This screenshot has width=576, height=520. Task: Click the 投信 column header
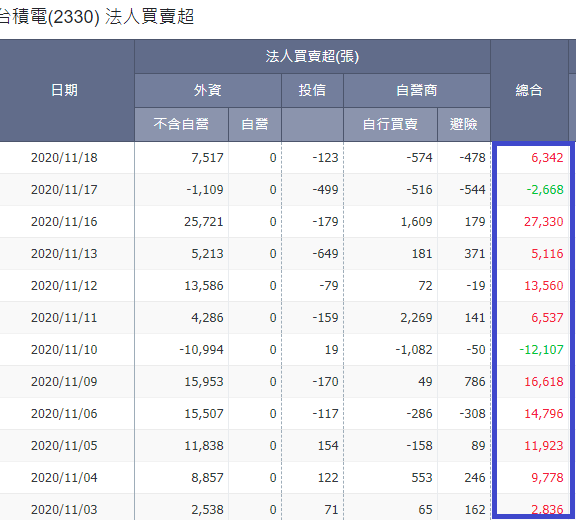tap(312, 90)
